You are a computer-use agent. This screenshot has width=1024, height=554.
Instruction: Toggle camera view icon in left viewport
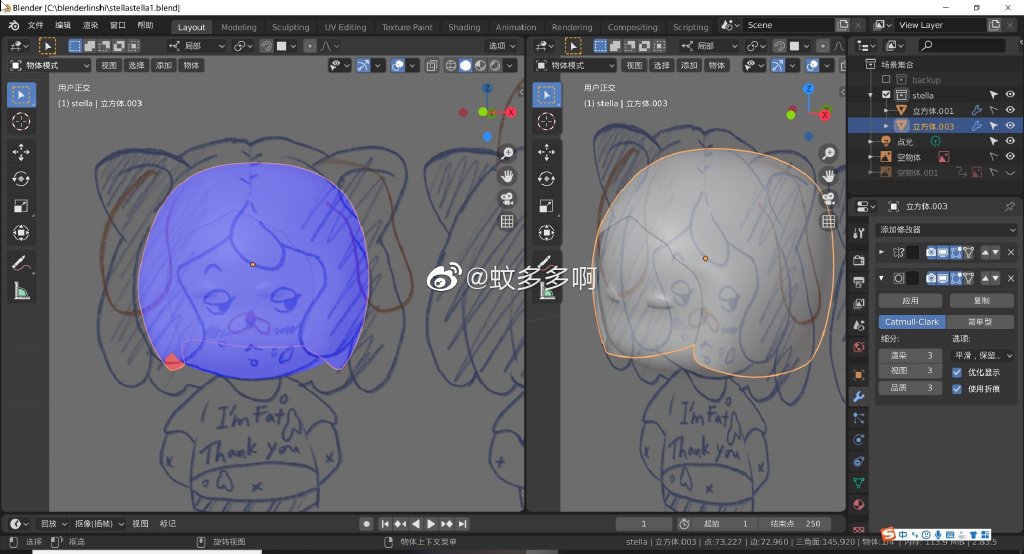point(507,199)
